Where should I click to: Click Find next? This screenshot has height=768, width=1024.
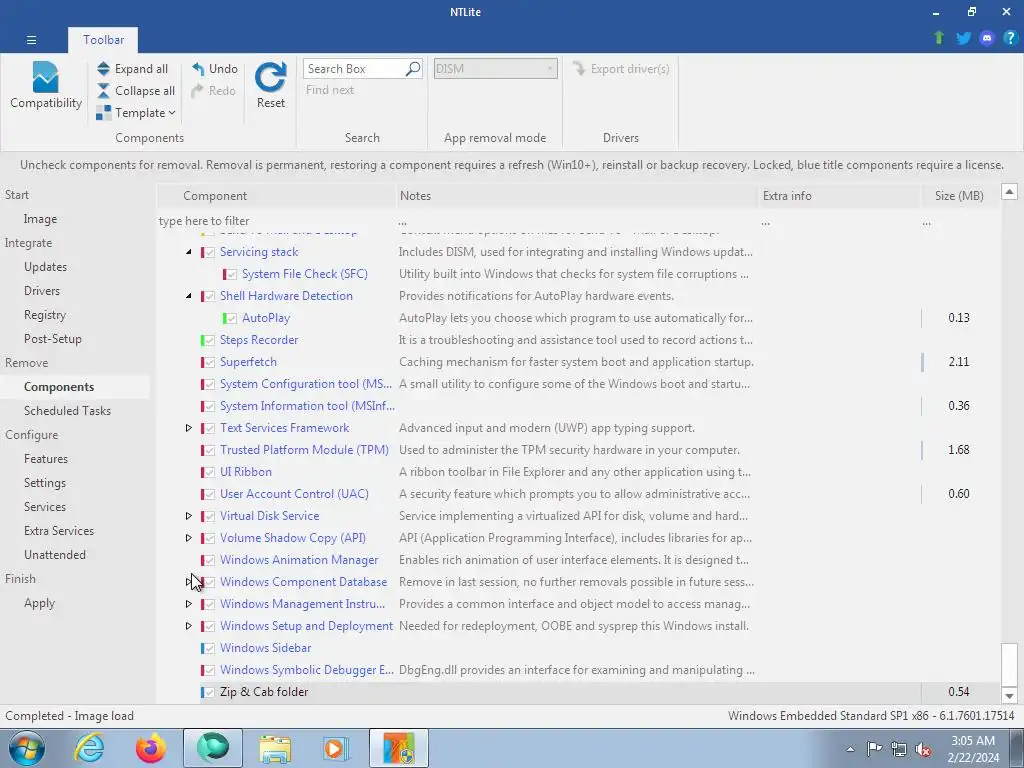[x=330, y=90]
